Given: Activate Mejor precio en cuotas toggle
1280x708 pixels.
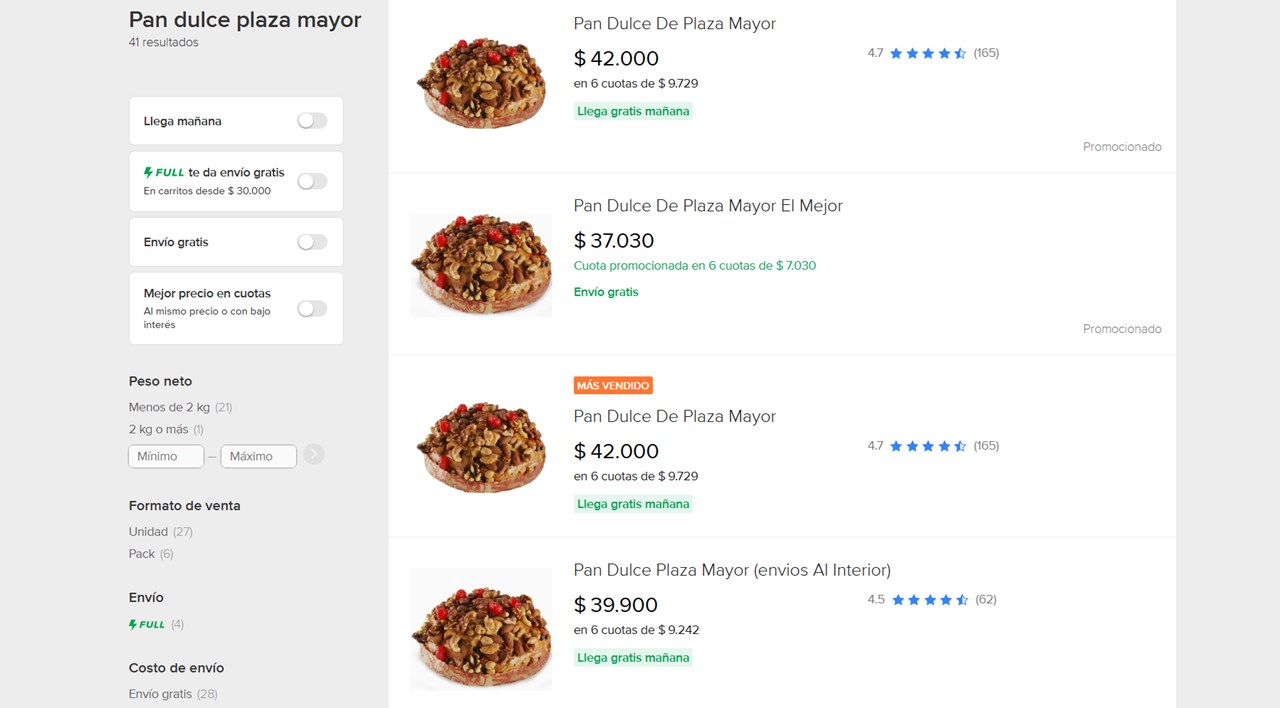Looking at the screenshot, I should 311,308.
